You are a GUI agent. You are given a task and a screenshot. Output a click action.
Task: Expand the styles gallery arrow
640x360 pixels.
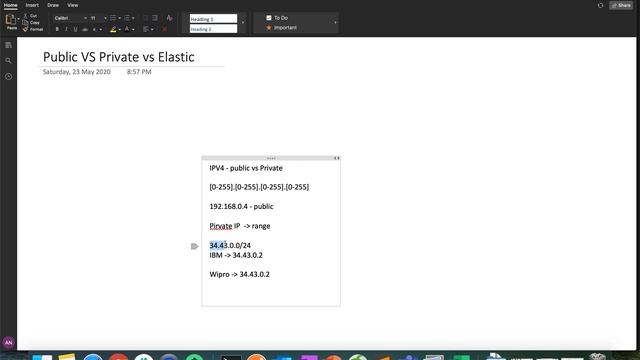coord(243,23)
